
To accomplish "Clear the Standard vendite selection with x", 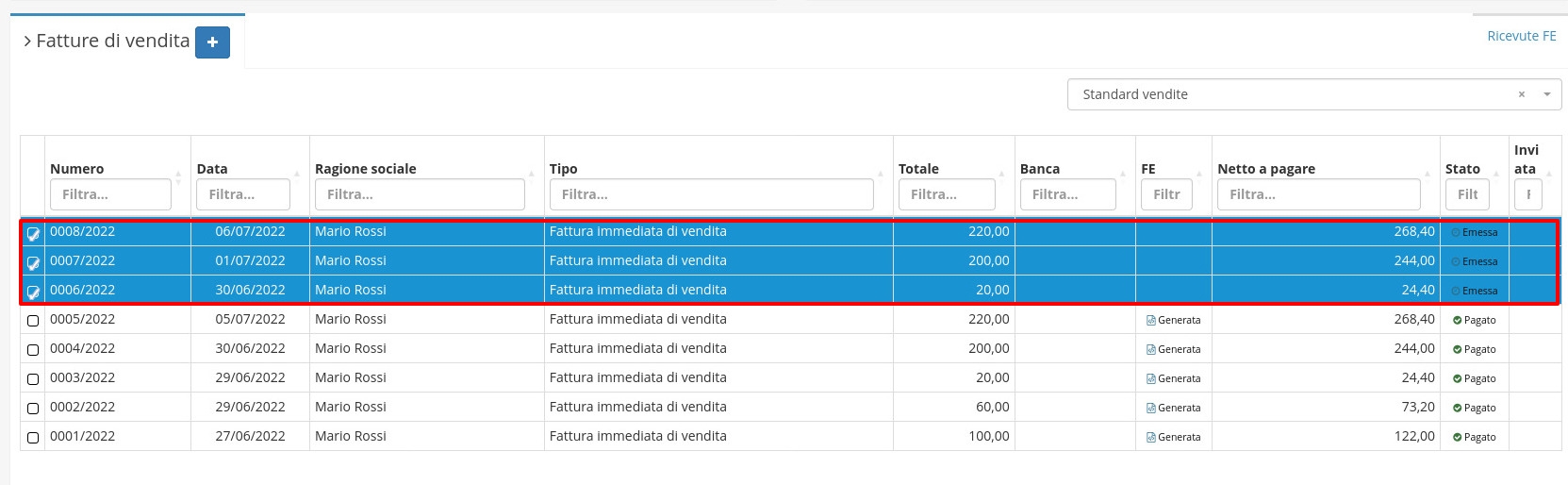I will [1521, 94].
